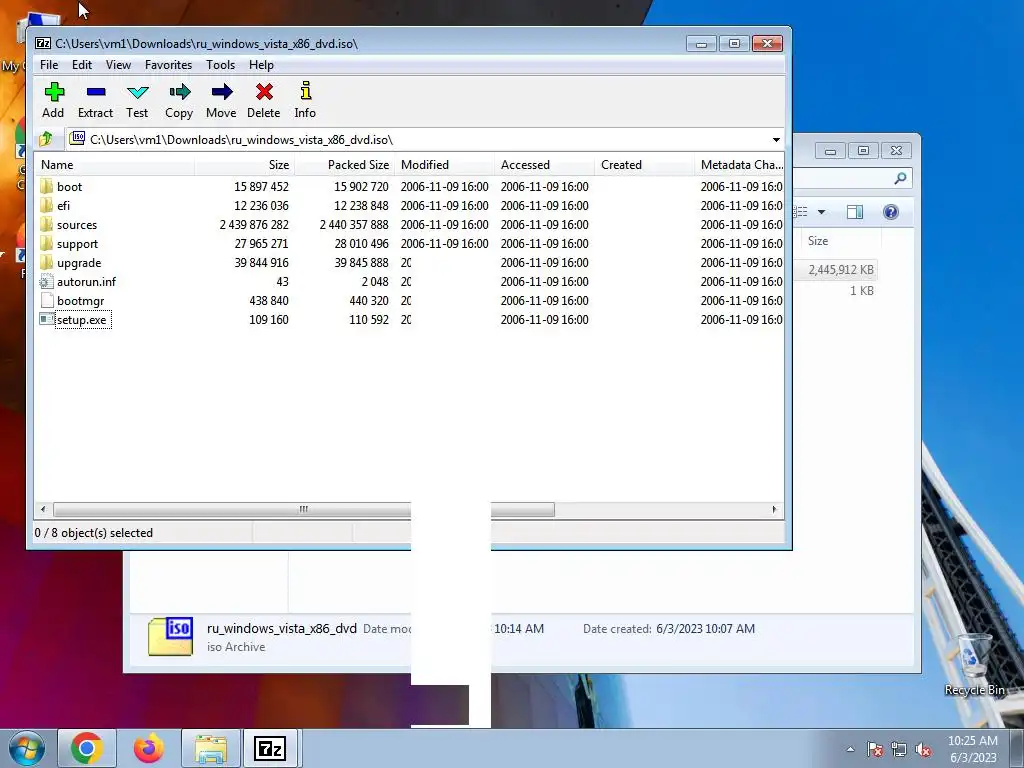Click the status bar objects selected text
The image size is (1024, 768).
[93, 533]
